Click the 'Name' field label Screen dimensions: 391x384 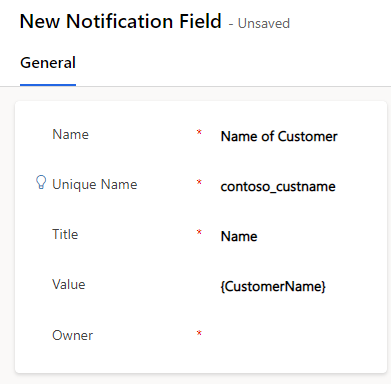(x=70, y=135)
